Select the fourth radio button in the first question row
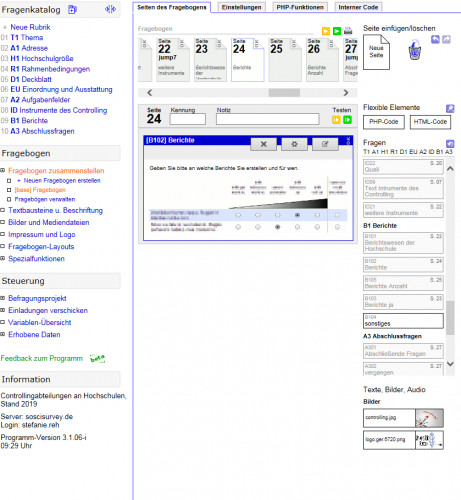461x500 pixels. point(297,215)
